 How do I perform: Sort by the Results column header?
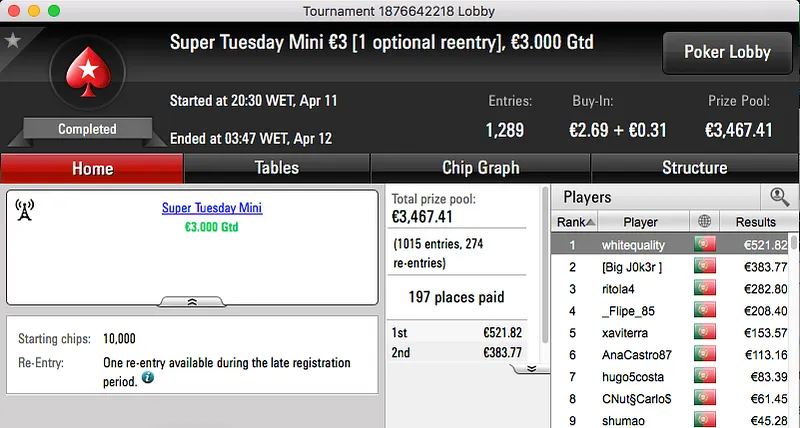coord(755,222)
